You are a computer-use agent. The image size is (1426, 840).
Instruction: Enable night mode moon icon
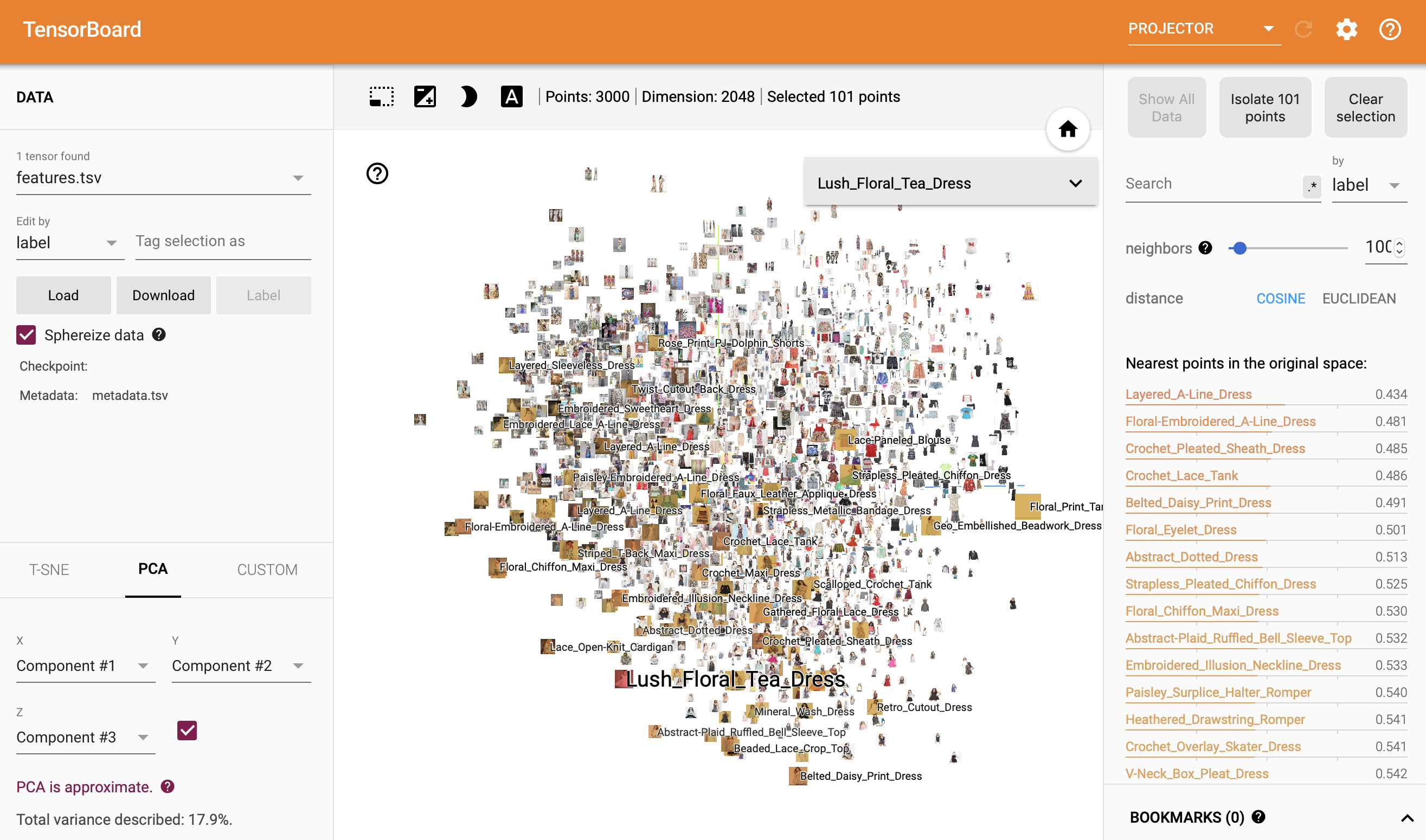468,97
